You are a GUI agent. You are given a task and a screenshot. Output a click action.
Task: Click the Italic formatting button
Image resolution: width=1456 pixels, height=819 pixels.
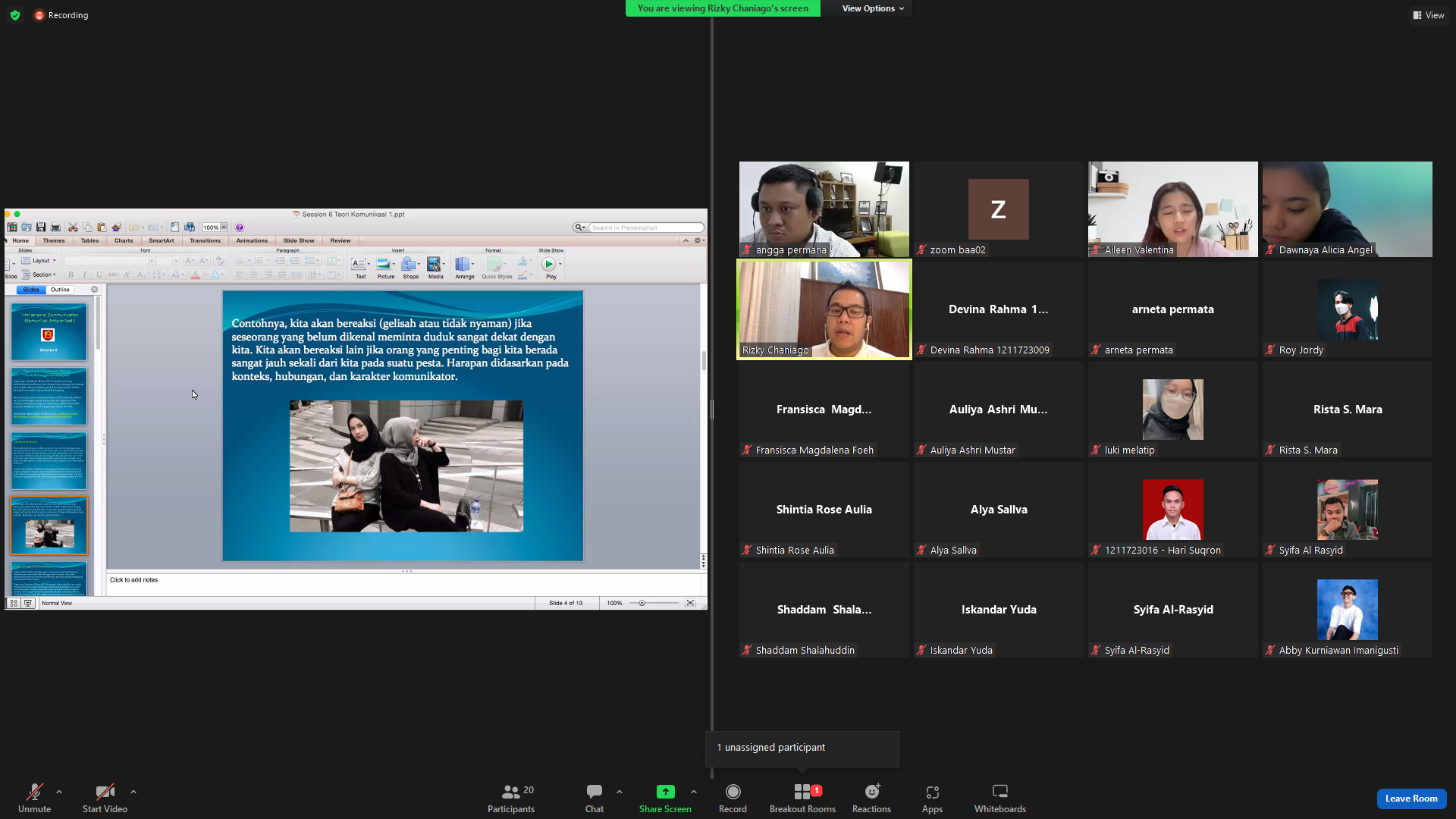tap(85, 275)
